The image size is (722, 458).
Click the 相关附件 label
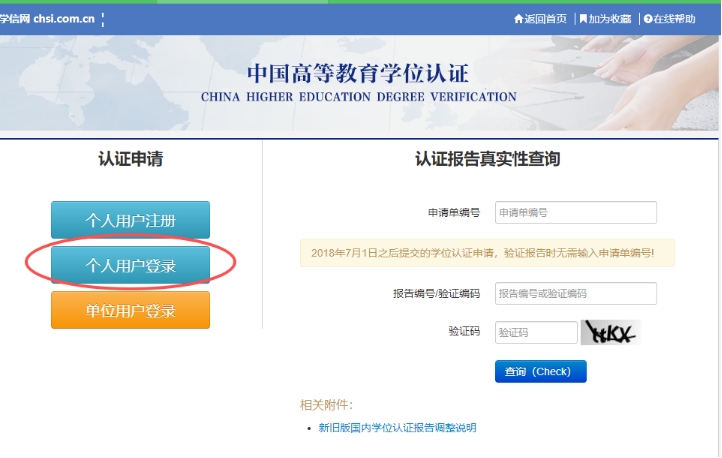pyautogui.click(x=326, y=405)
